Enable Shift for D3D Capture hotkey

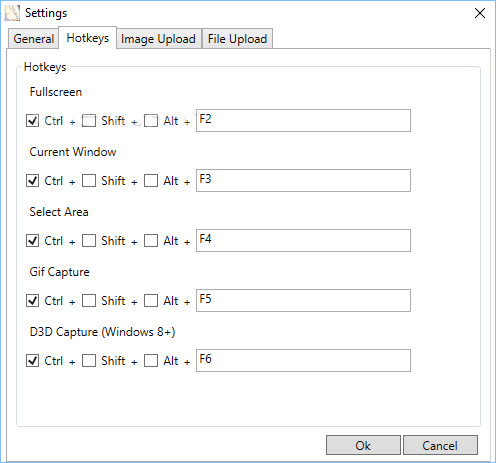pos(89,360)
